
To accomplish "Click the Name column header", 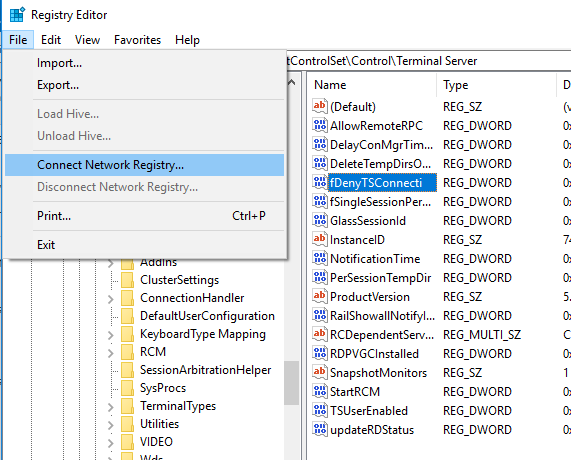I will tap(372, 85).
